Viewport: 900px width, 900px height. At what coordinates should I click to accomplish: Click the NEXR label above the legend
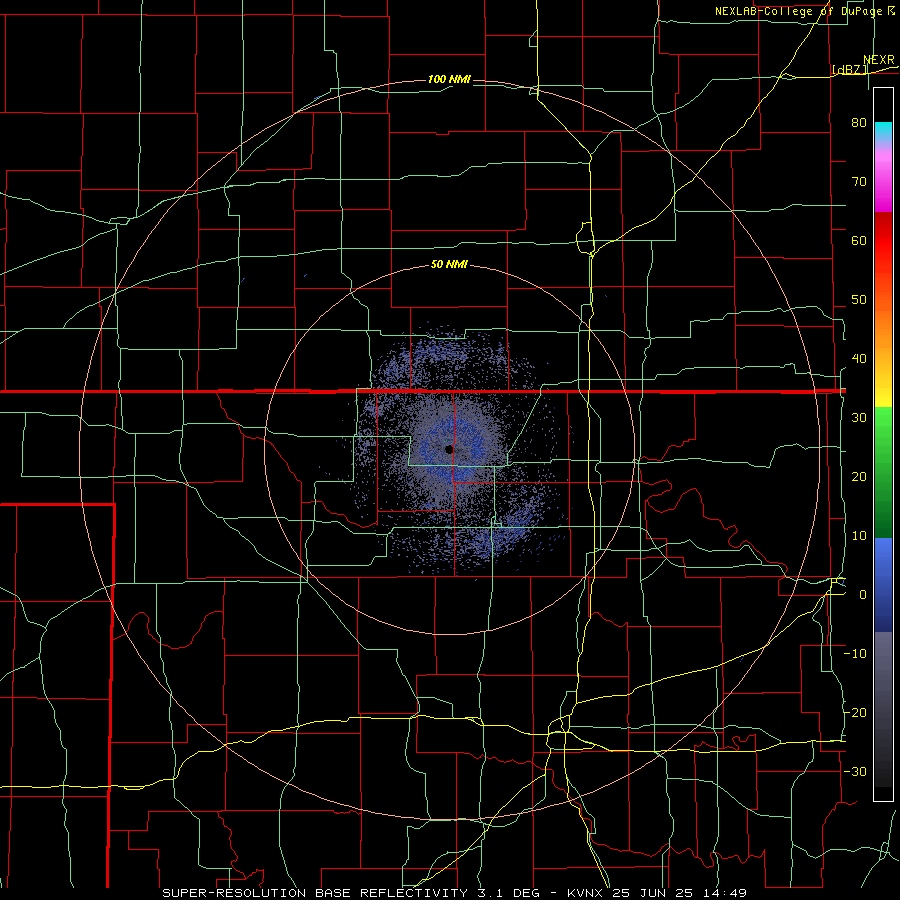pos(878,60)
